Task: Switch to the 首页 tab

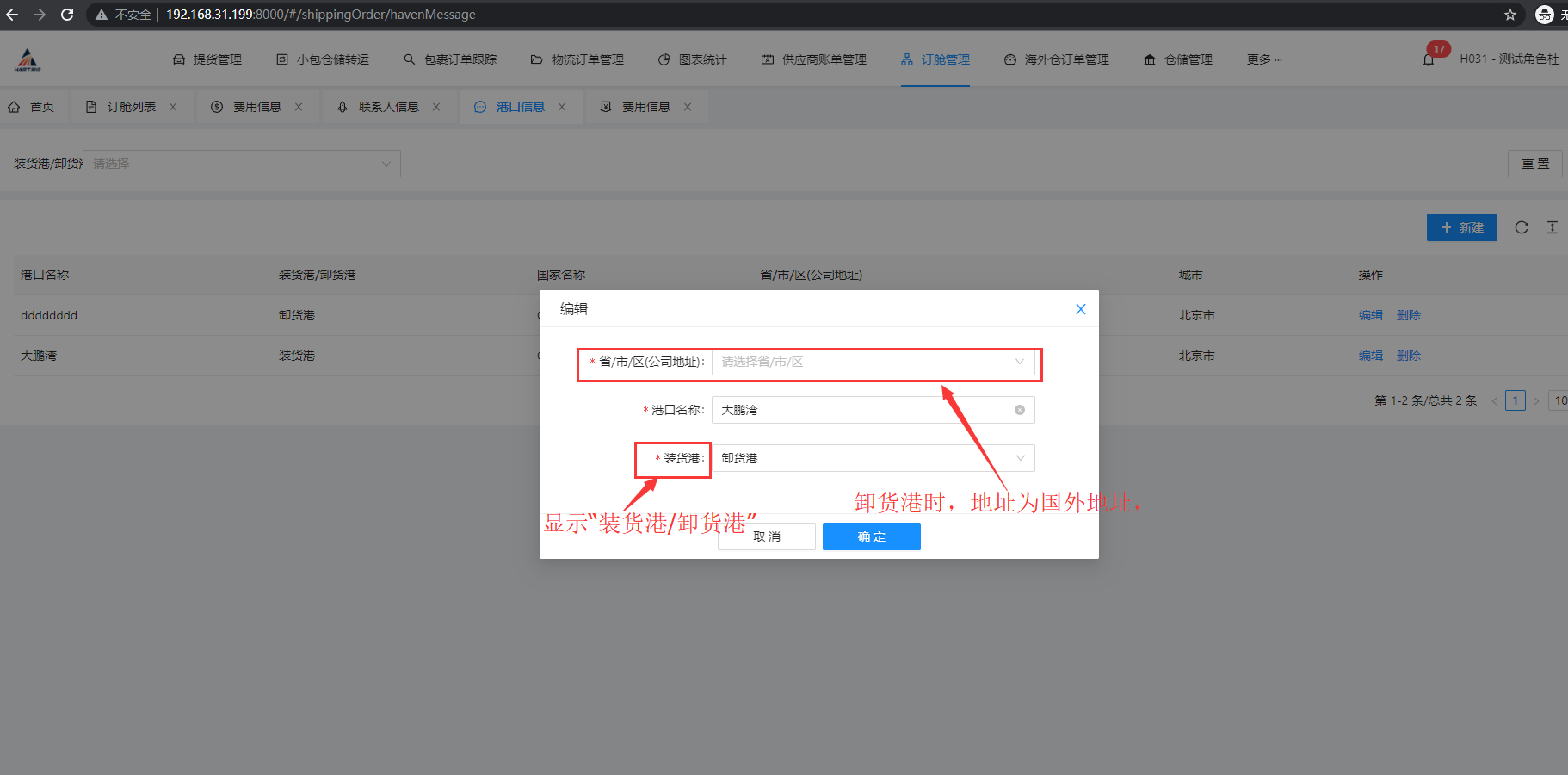Action: (x=32, y=107)
